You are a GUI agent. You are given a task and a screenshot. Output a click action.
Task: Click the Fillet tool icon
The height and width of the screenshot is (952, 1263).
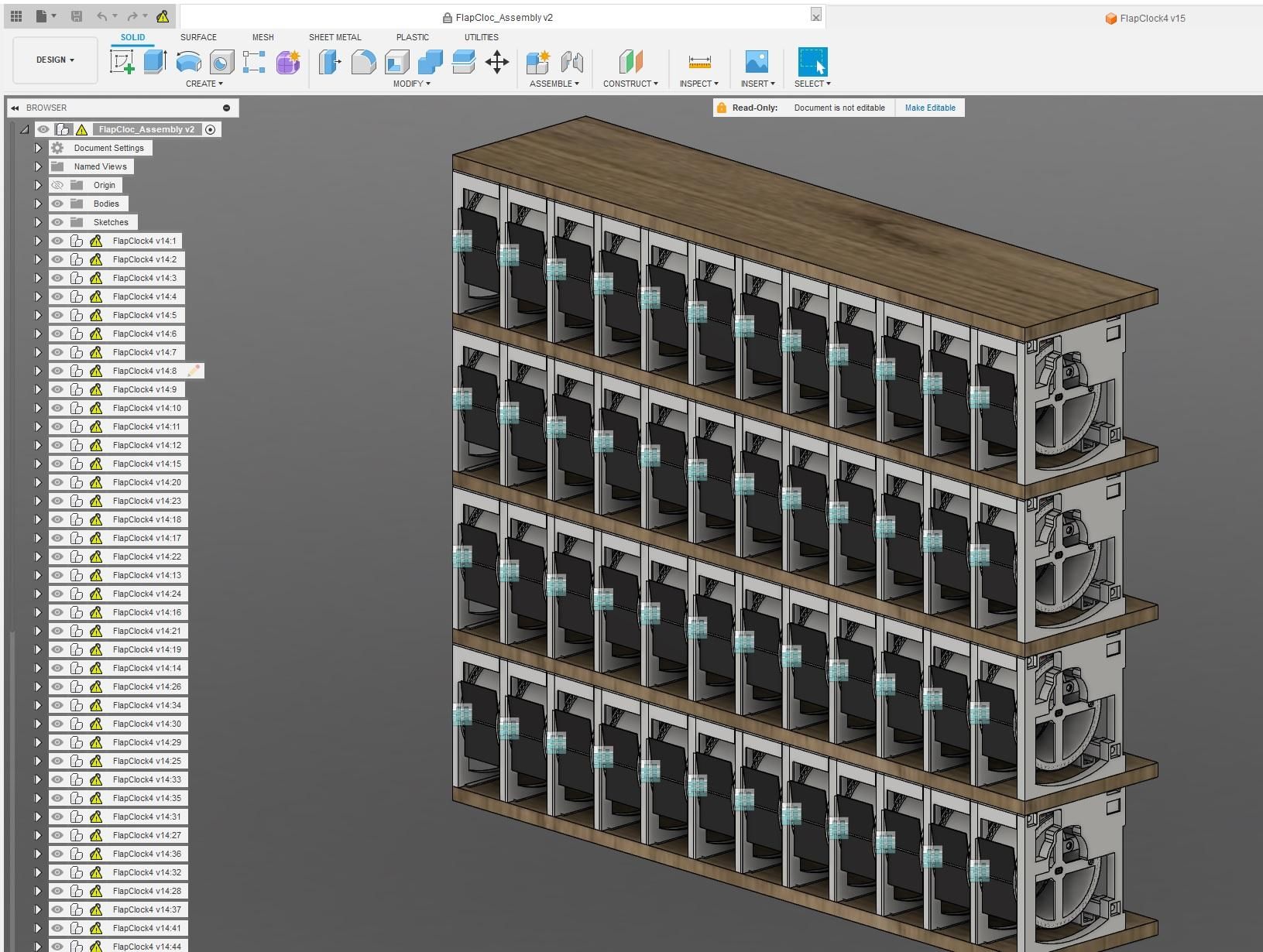[363, 62]
